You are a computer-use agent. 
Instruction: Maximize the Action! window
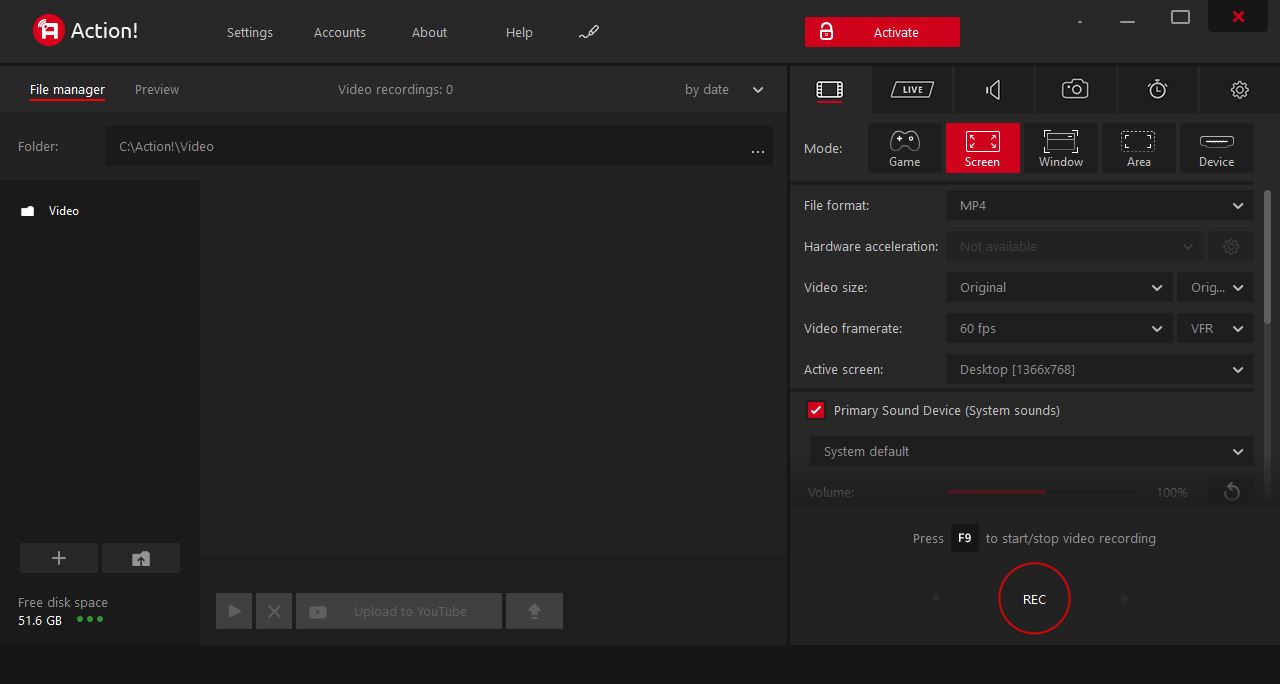(x=1180, y=17)
